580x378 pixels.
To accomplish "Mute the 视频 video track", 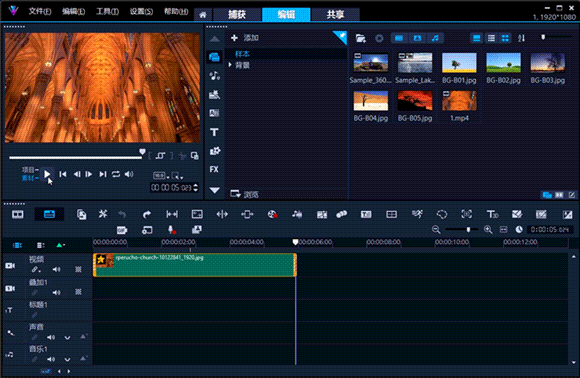I will click(56, 269).
